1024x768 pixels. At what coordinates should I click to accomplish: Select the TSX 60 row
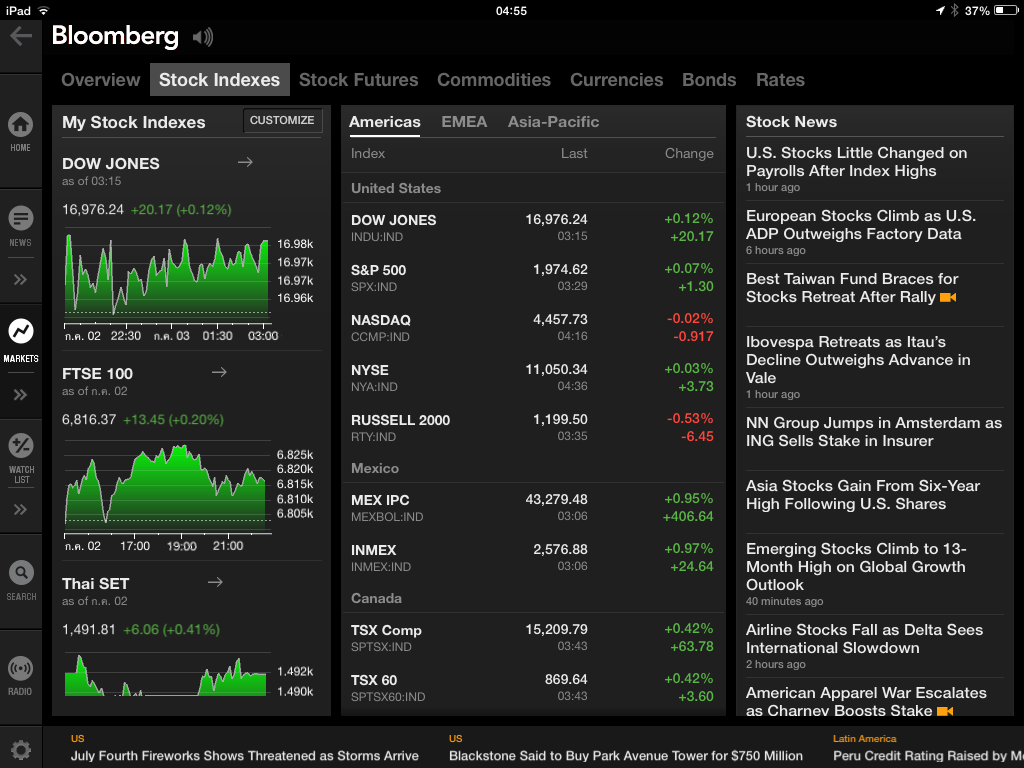click(x=532, y=688)
